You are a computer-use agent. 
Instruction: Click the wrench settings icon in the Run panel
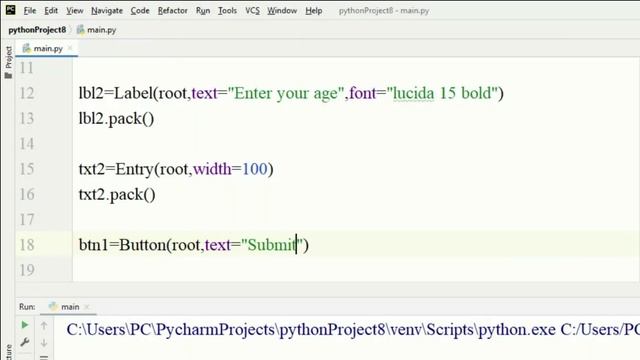pos(24,342)
